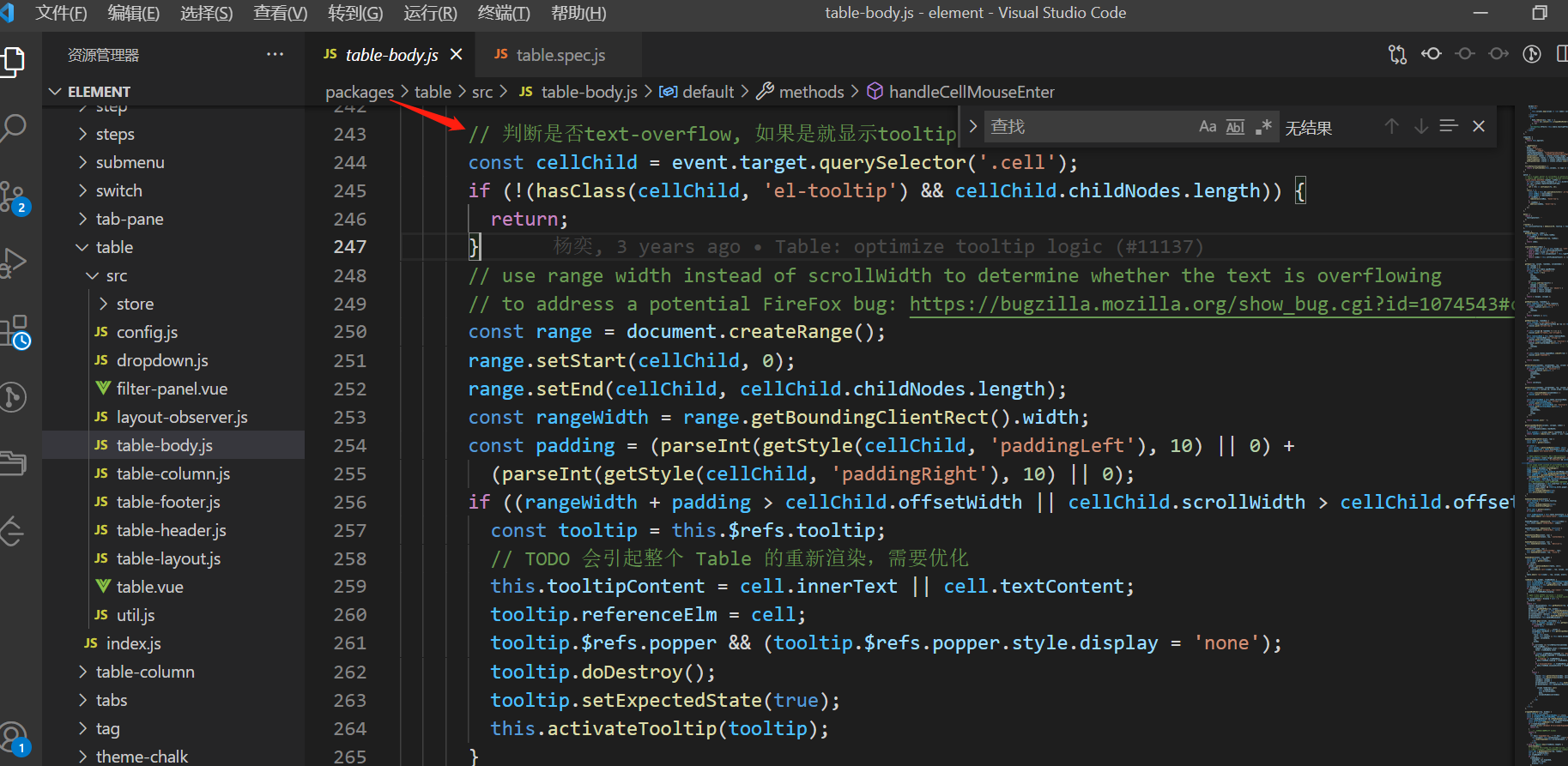Open table-layout.js file
The height and width of the screenshot is (766, 1568).
click(173, 558)
